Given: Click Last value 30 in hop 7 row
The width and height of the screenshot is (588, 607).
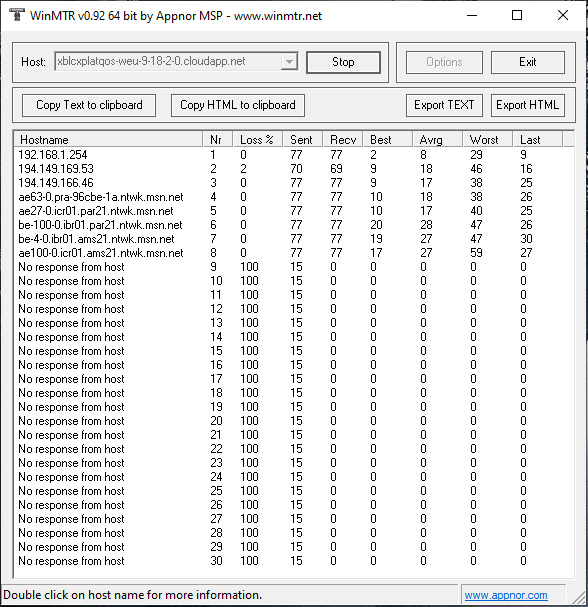Looking at the screenshot, I should 526,239.
